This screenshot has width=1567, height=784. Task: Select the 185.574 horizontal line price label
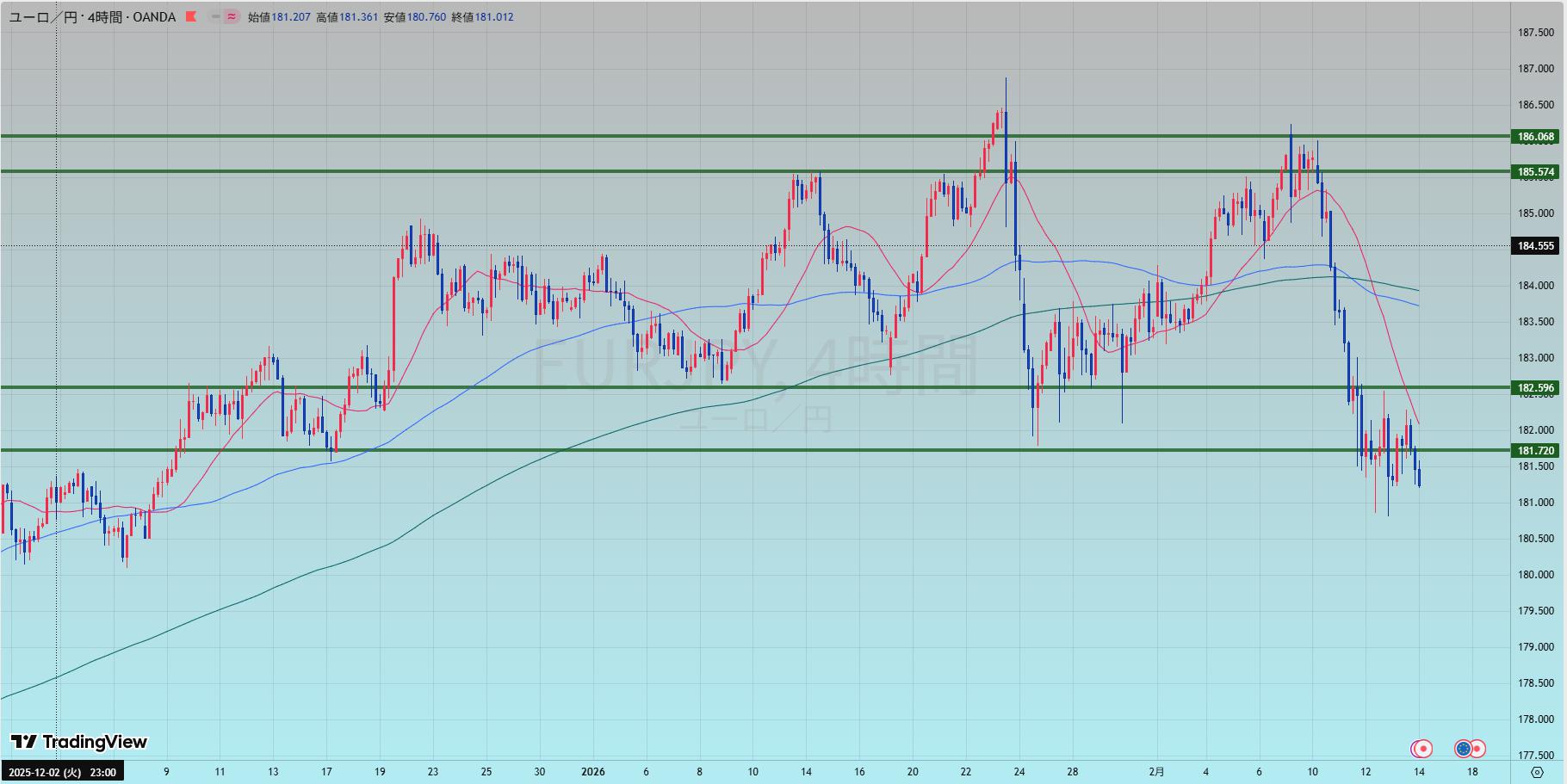[1536, 171]
